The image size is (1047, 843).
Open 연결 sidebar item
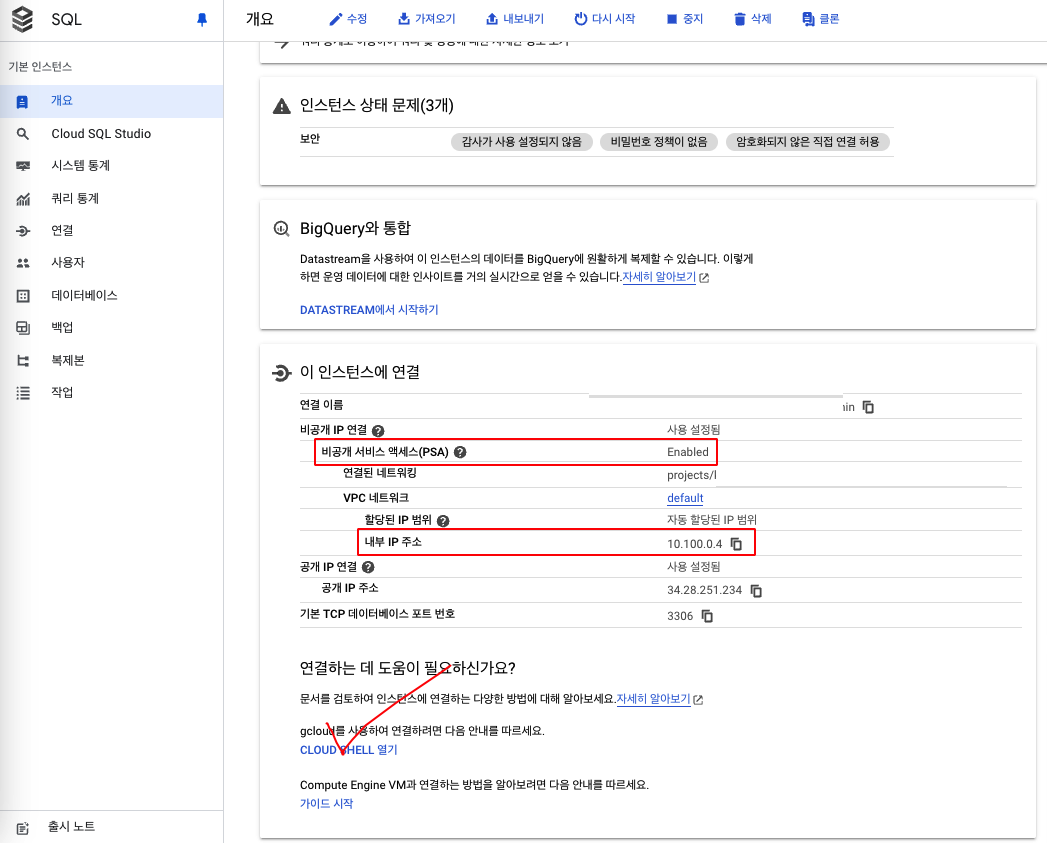coord(112,230)
